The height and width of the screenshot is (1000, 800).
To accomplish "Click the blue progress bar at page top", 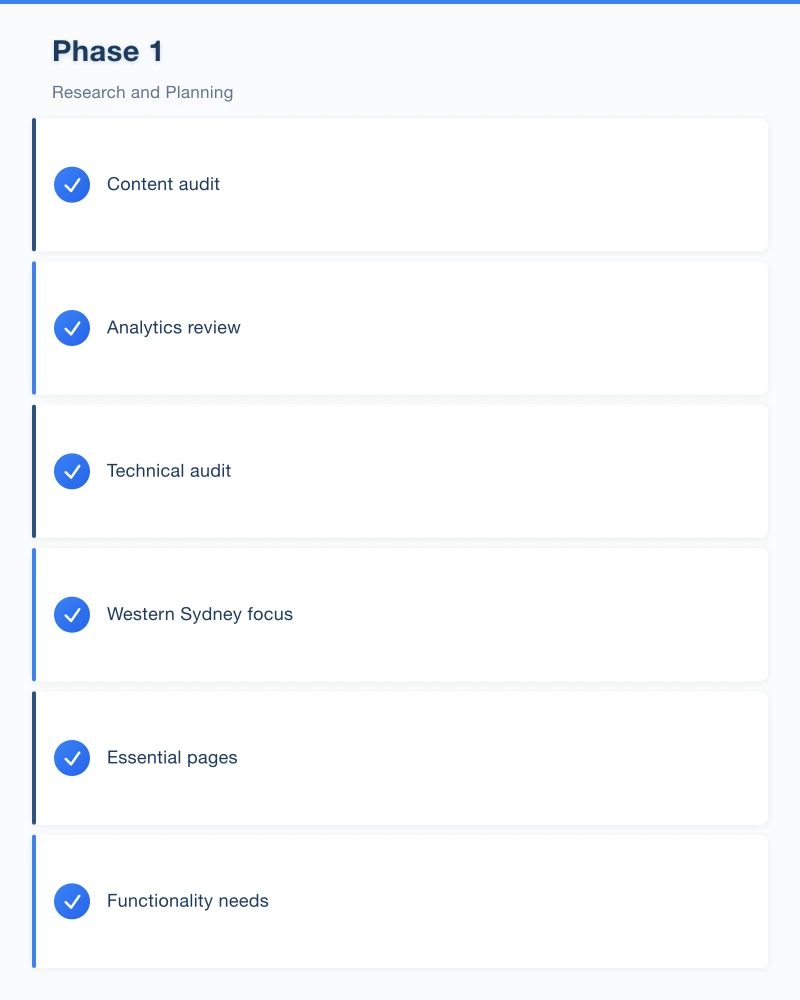I will coord(400,2).
